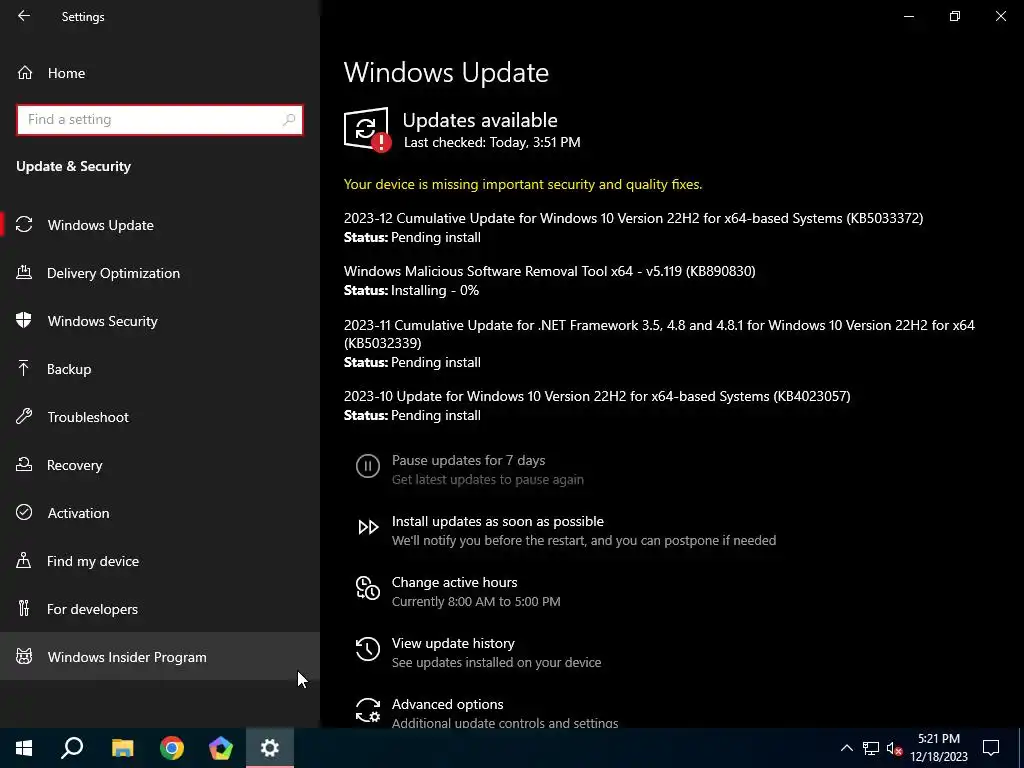Viewport: 1024px width, 768px height.
Task: Click the network tray icon
Action: 871,748
